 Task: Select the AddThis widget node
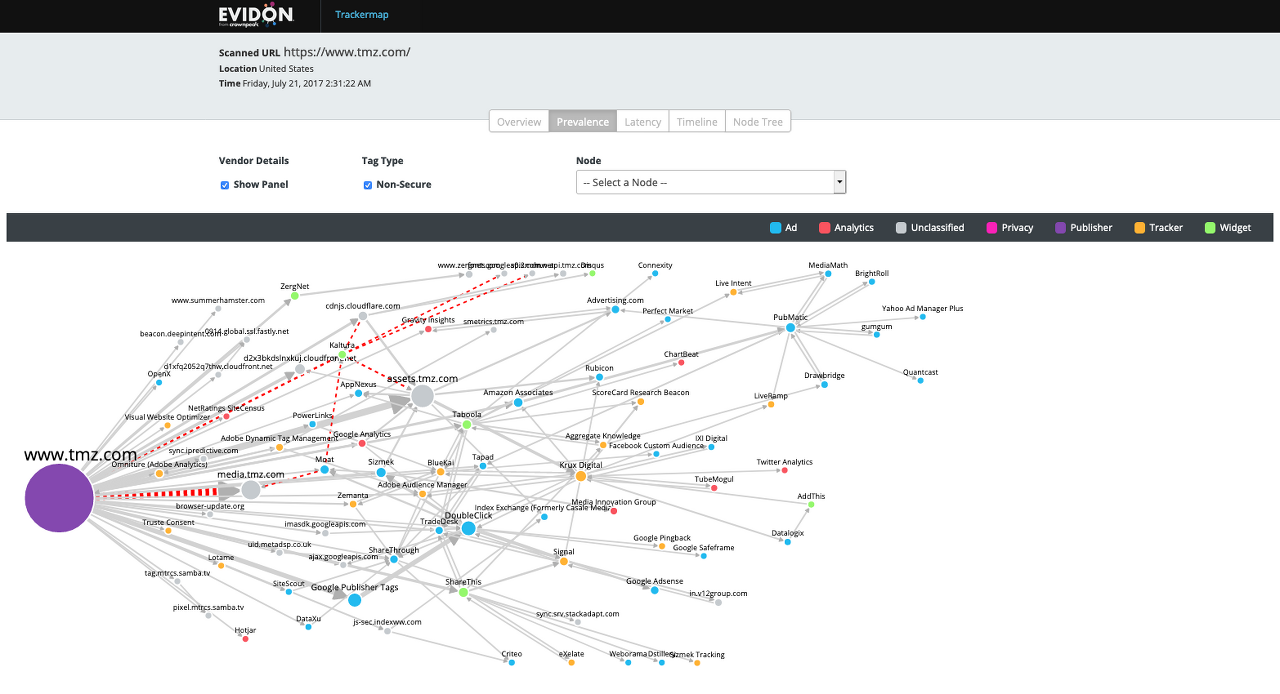click(811, 505)
